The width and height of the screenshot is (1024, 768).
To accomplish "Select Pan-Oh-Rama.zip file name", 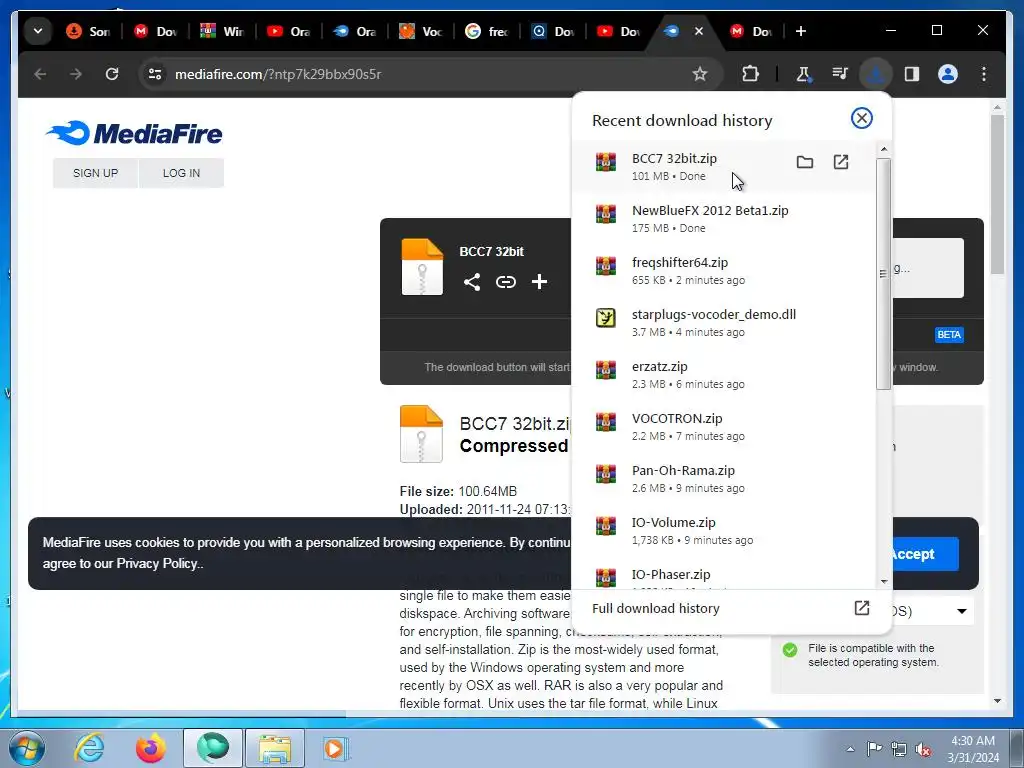I will (x=683, y=470).
